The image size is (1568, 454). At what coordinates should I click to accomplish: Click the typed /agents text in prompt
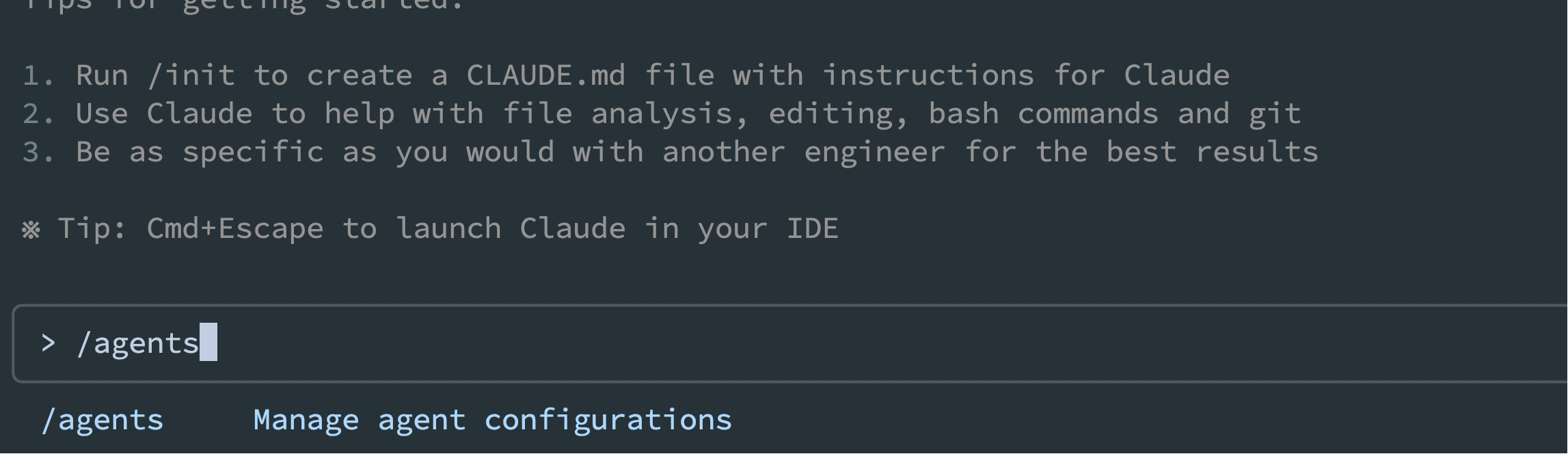(138, 343)
